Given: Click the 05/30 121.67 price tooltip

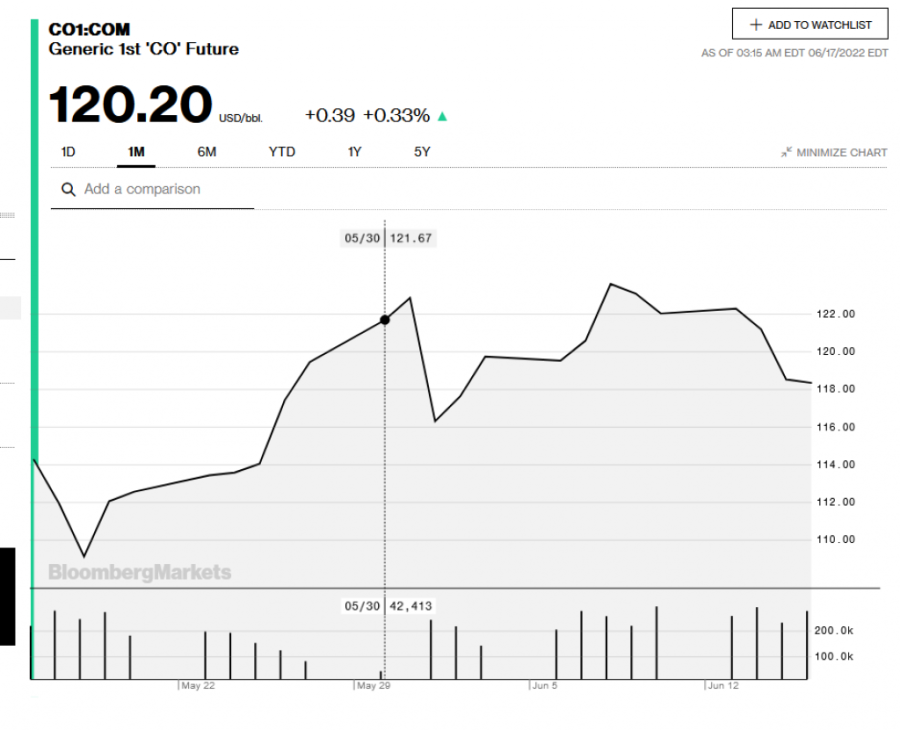Looking at the screenshot, I should pos(388,238).
